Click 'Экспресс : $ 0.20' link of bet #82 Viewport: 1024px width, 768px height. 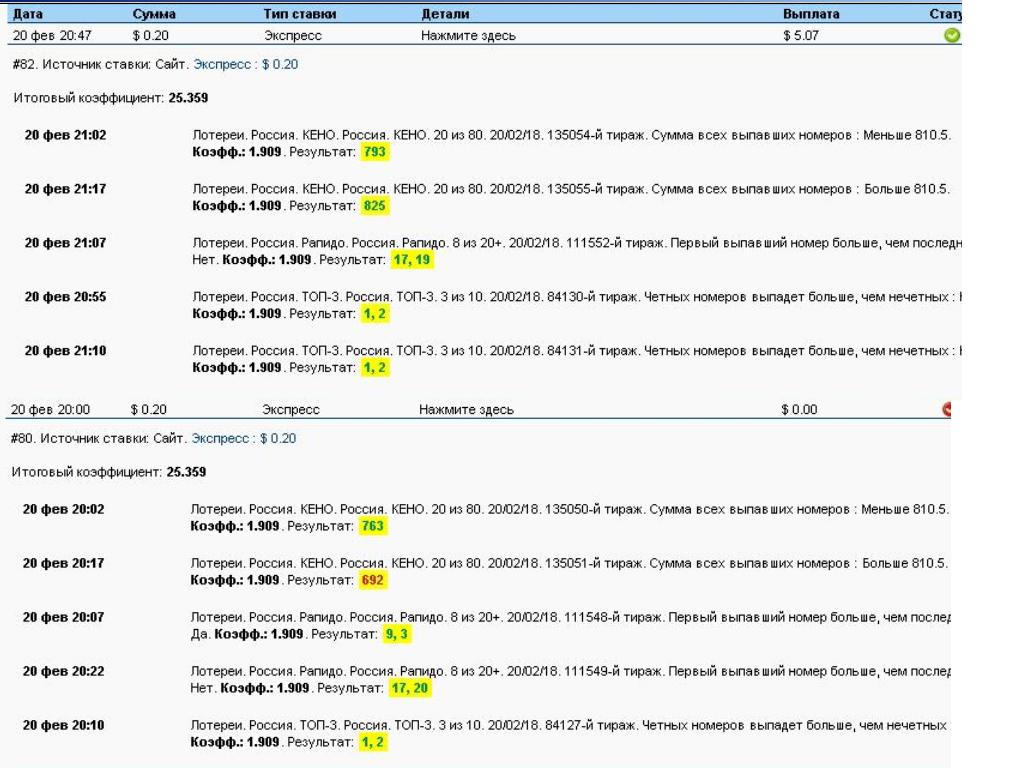pos(246,65)
